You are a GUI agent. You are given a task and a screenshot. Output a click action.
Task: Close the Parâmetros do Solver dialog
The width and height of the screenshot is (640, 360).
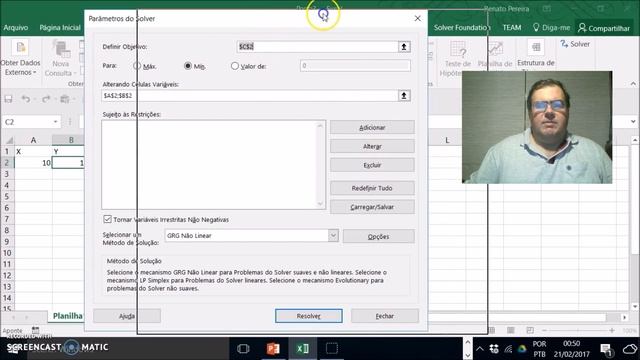pos(418,18)
